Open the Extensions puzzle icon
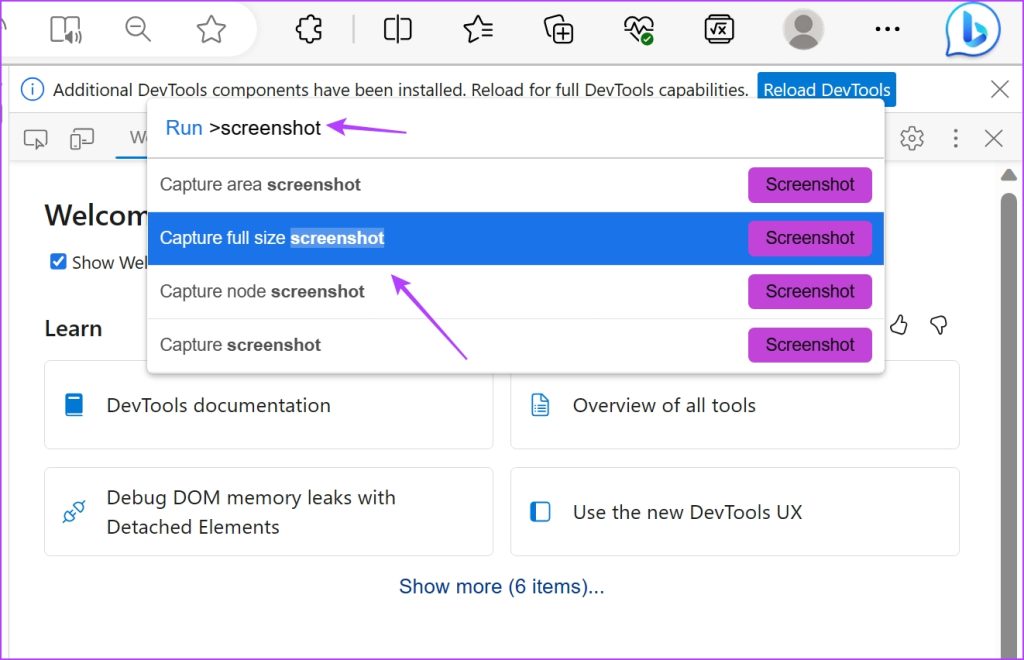This screenshot has width=1024, height=660. [x=308, y=29]
